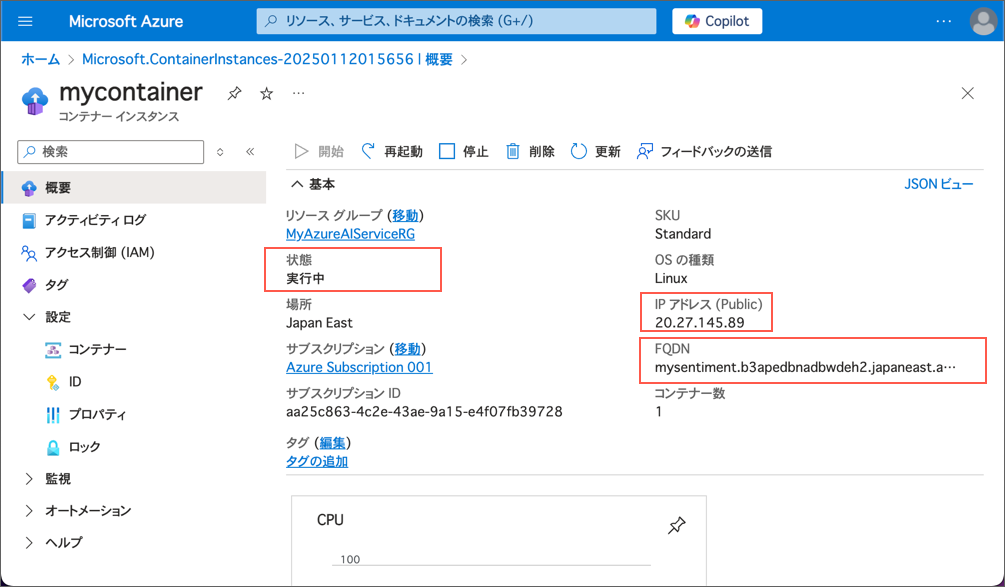1005x587 pixels.
Task: Select the FQDN value mysentiment.b3apedbnadbwdeh2
Action: click(x=806, y=368)
